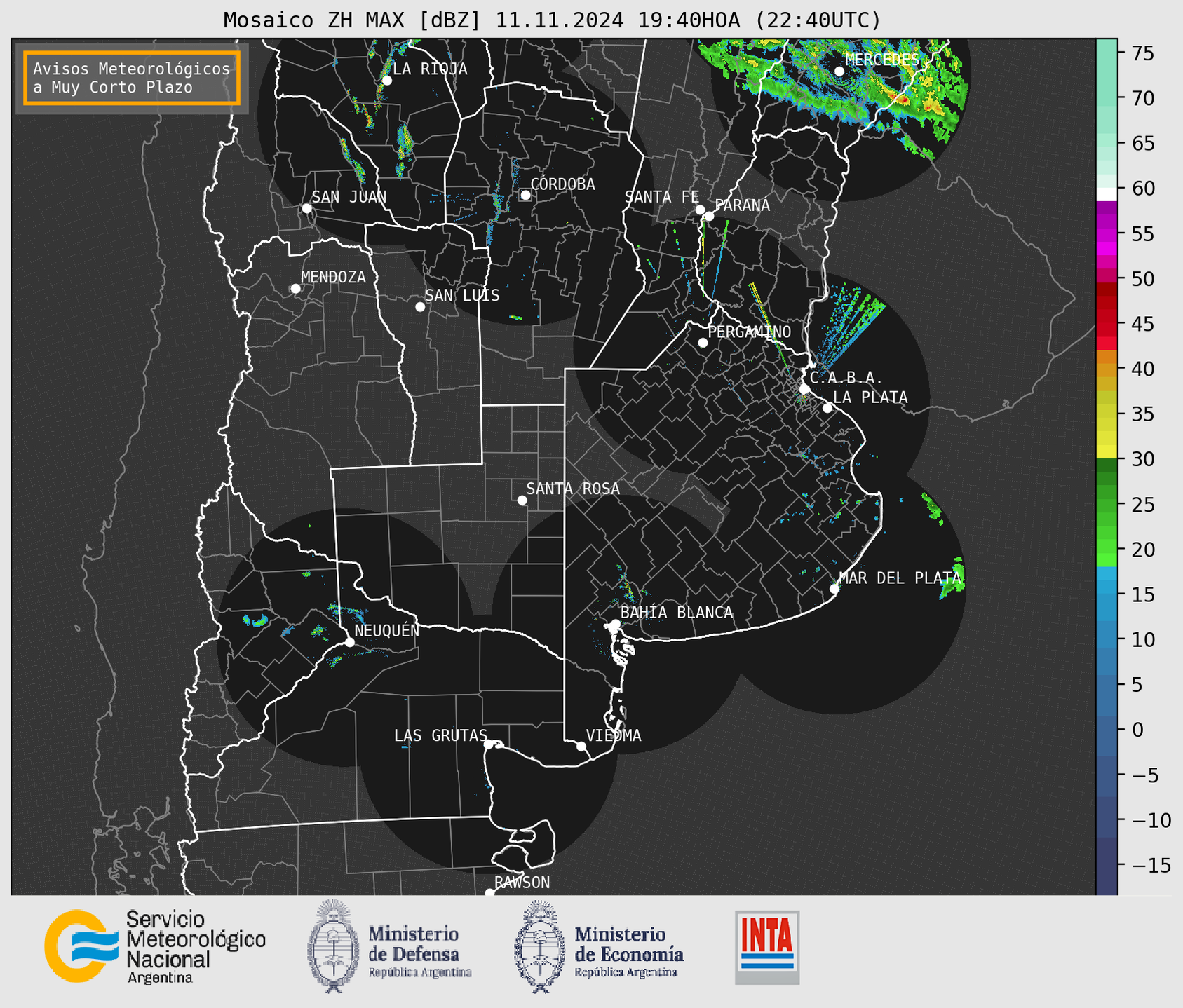This screenshot has height=1008, width=1183.
Task: Select the SANTA ROSA city label
Action: click(573, 489)
